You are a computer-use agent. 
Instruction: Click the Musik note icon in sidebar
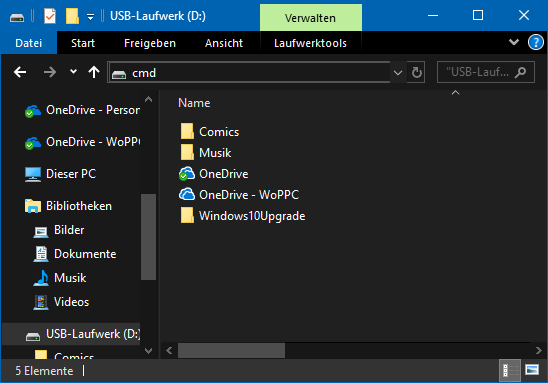[x=41, y=278]
